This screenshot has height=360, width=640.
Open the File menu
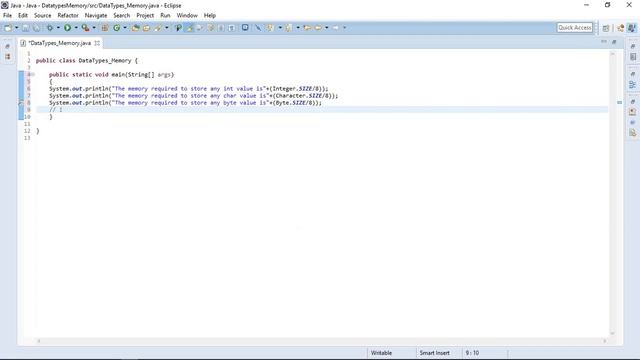coord(7,16)
